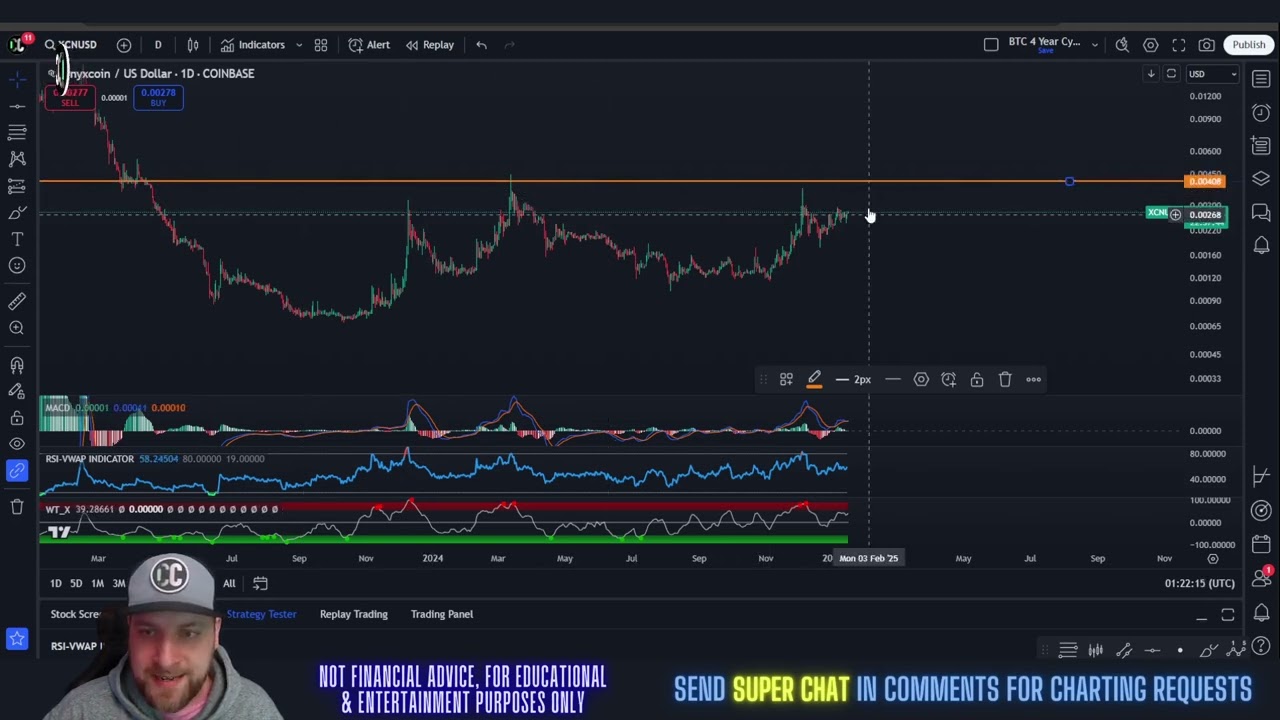Image resolution: width=1280 pixels, height=720 pixels.
Task: Open go to date calendar icon
Action: 260,583
